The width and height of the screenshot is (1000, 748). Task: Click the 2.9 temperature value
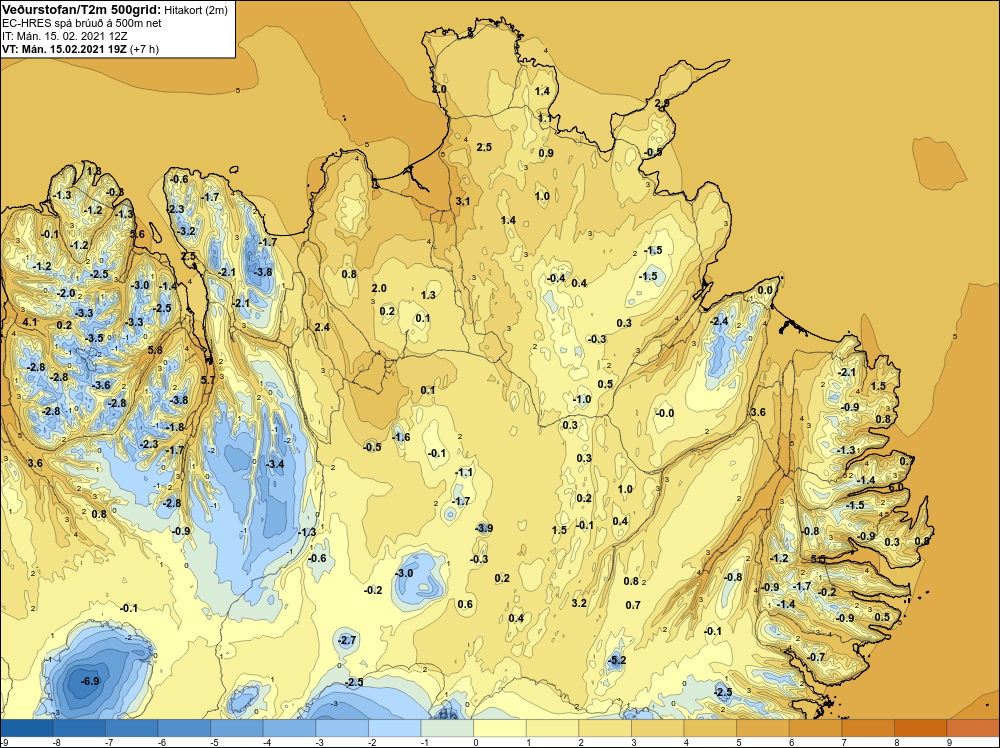click(662, 103)
